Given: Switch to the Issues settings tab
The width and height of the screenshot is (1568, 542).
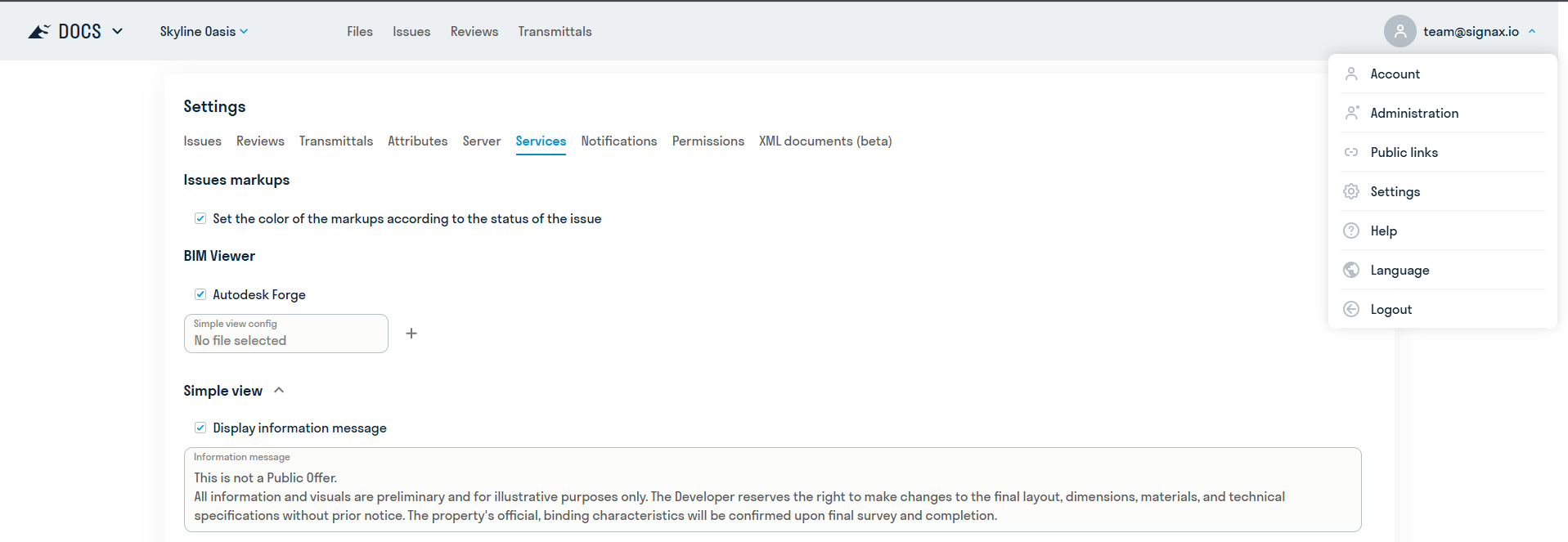Looking at the screenshot, I should tap(203, 141).
